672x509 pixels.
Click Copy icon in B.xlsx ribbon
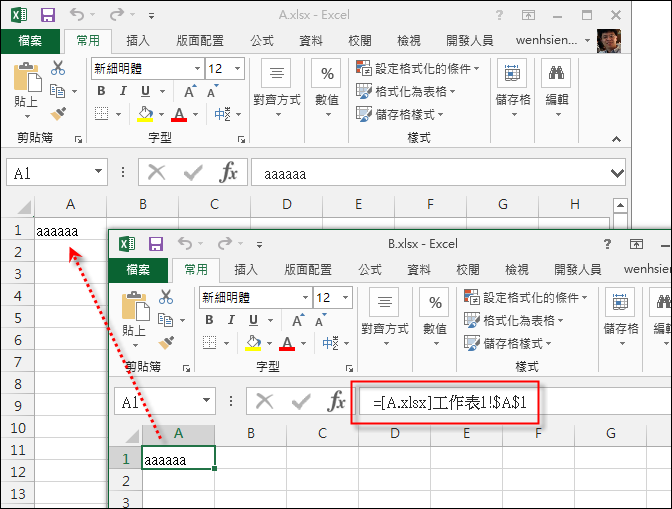165,320
